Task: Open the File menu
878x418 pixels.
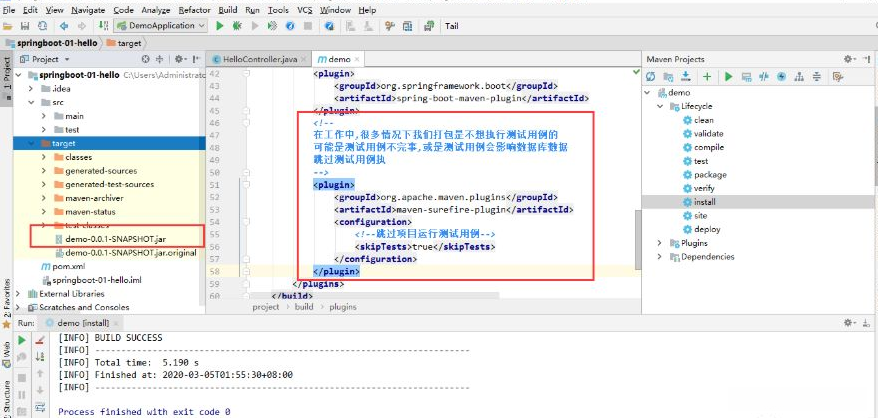Action: click(8, 10)
